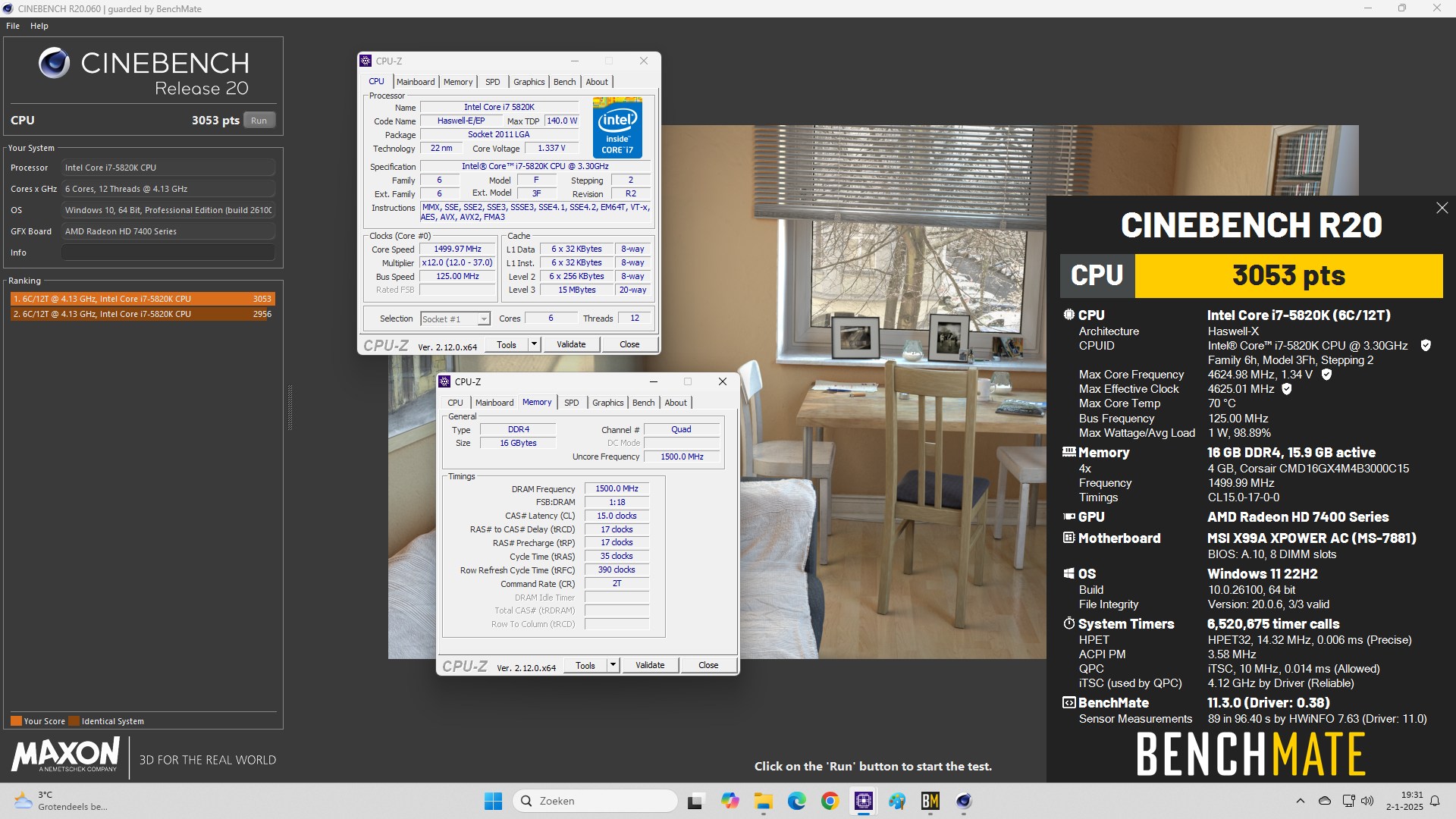Open SPD tab in top CPU-Z window
This screenshot has height=819, width=1456.
493,82
